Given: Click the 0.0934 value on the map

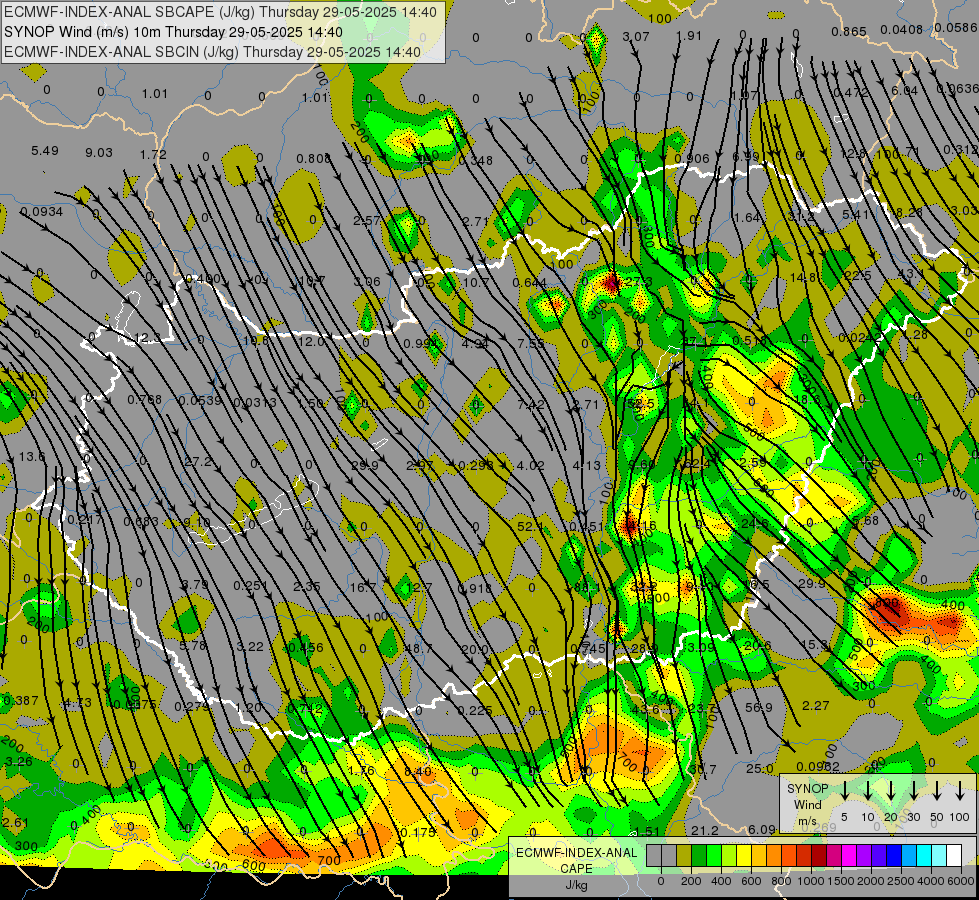Looking at the screenshot, I should click(41, 212).
